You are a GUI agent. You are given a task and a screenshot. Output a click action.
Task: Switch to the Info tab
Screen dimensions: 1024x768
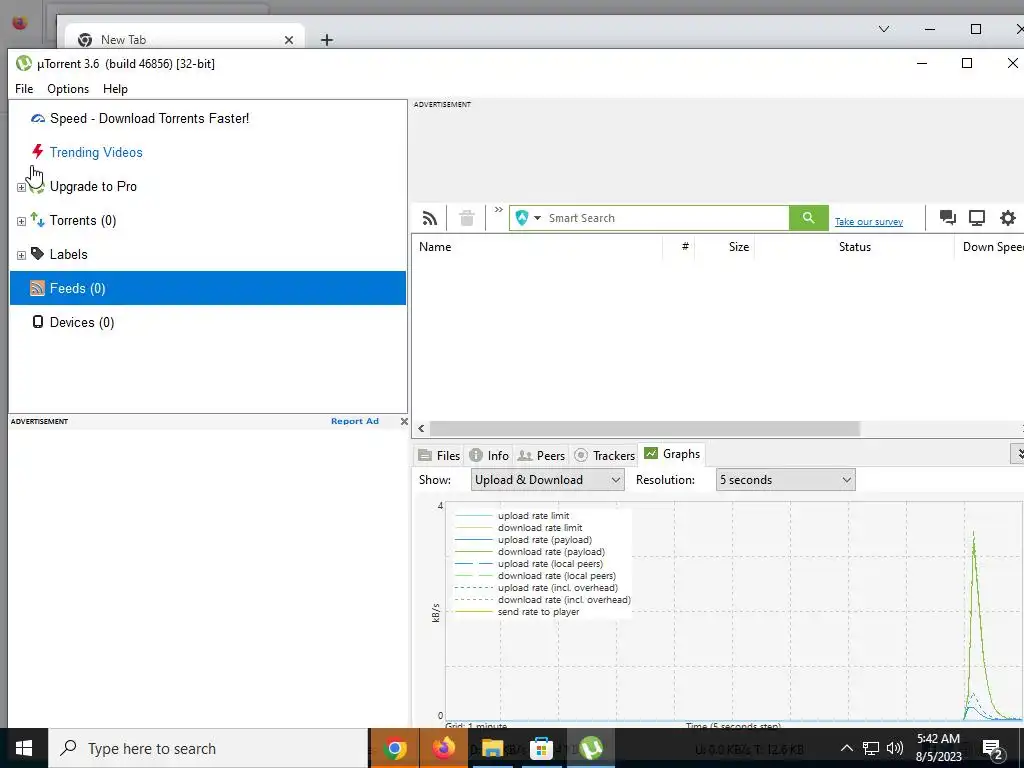coord(489,455)
